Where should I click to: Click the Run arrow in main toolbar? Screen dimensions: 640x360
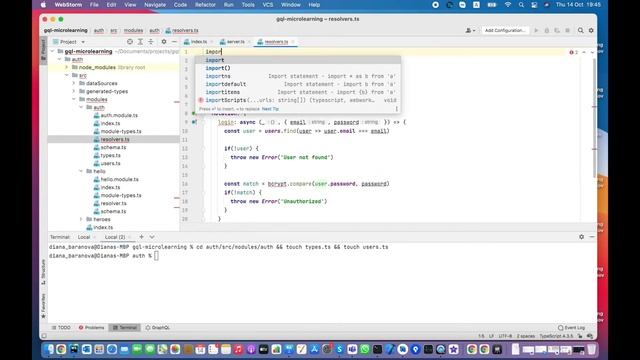pyautogui.click(x=536, y=31)
